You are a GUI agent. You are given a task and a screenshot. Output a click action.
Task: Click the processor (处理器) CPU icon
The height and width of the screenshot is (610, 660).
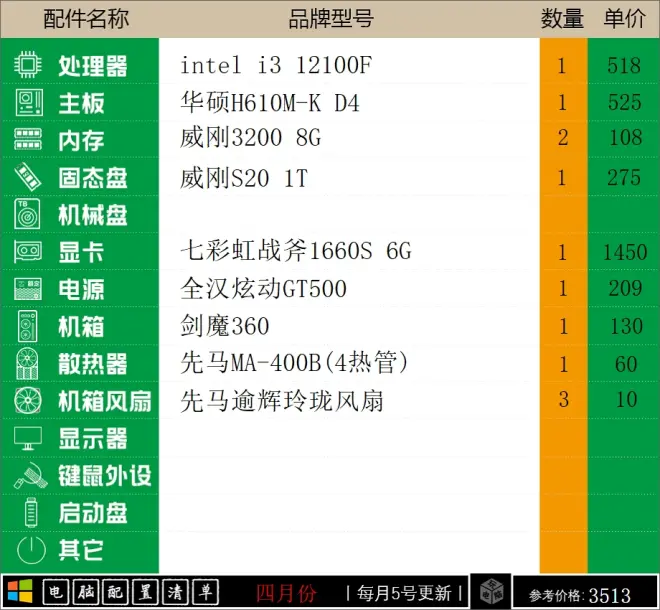[x=27, y=66]
